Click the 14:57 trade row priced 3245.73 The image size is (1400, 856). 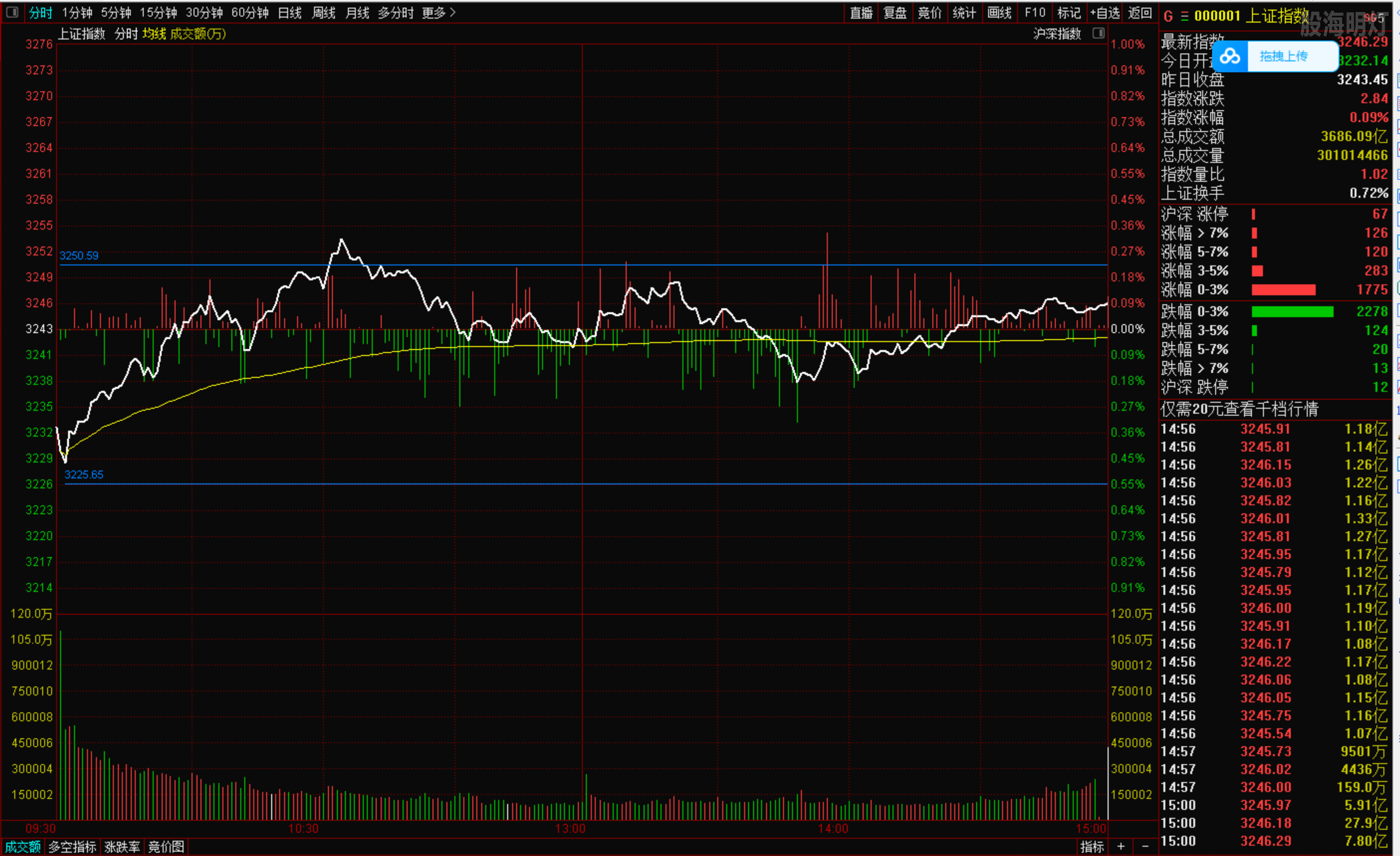tap(1275, 751)
